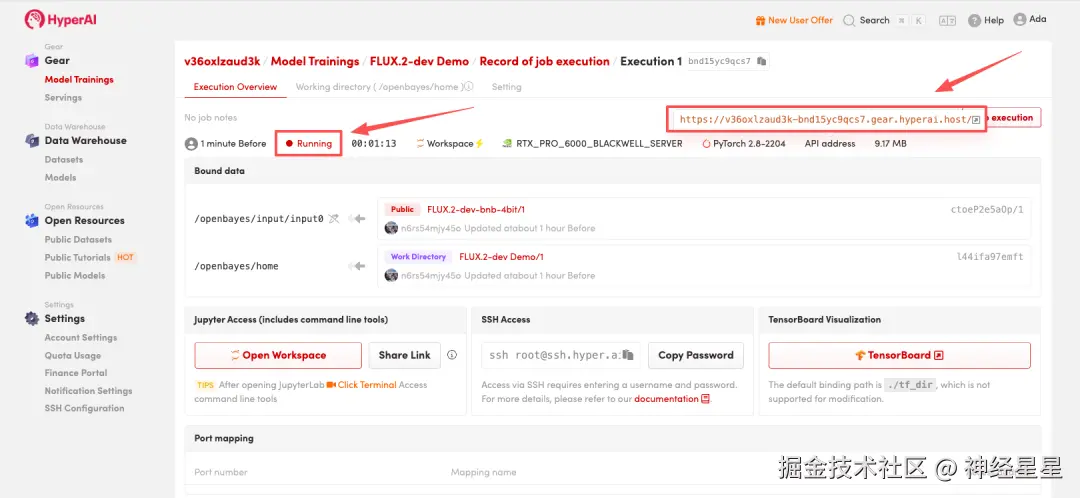Image resolution: width=1080 pixels, height=498 pixels.
Task: Toggle the language switch icon
Action: [x=947, y=21]
